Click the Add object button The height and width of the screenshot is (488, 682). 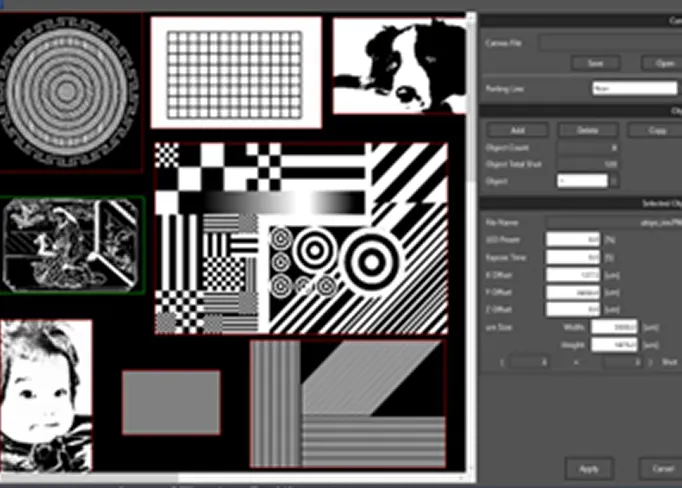(x=517, y=131)
